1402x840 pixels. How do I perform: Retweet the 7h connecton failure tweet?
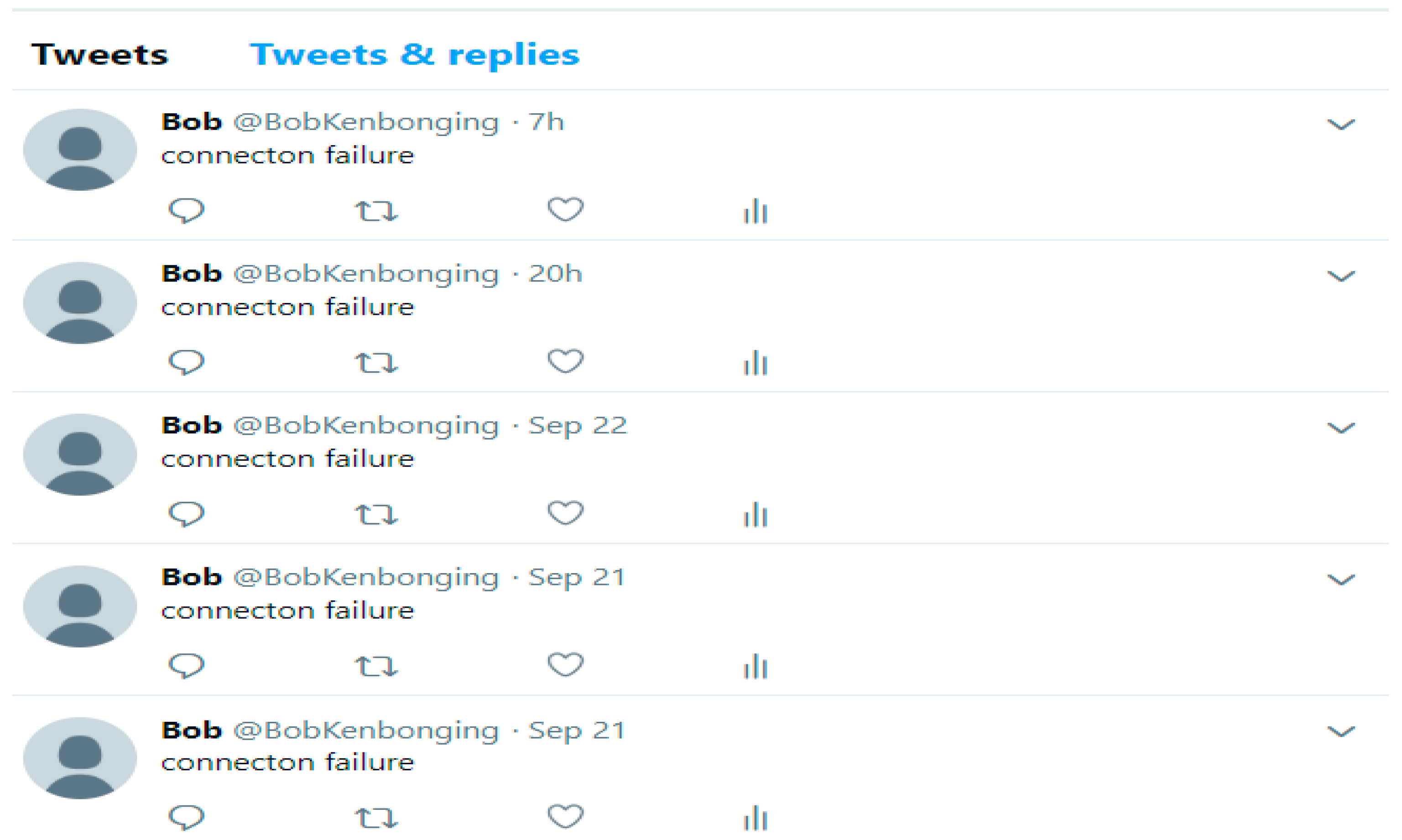(376, 211)
